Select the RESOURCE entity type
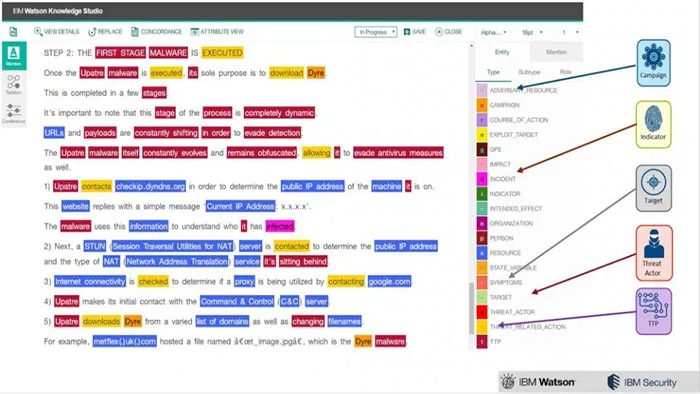This screenshot has height=394, width=700. pos(505,253)
